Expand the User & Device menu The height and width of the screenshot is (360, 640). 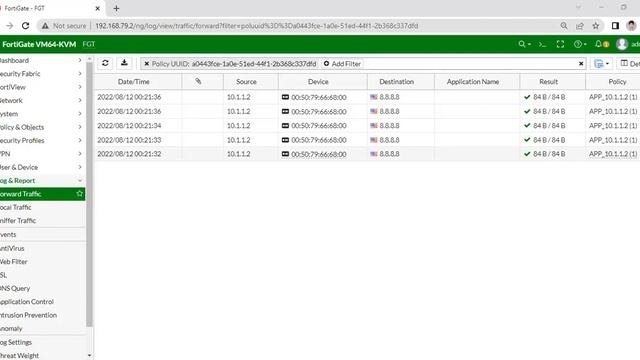click(42, 167)
